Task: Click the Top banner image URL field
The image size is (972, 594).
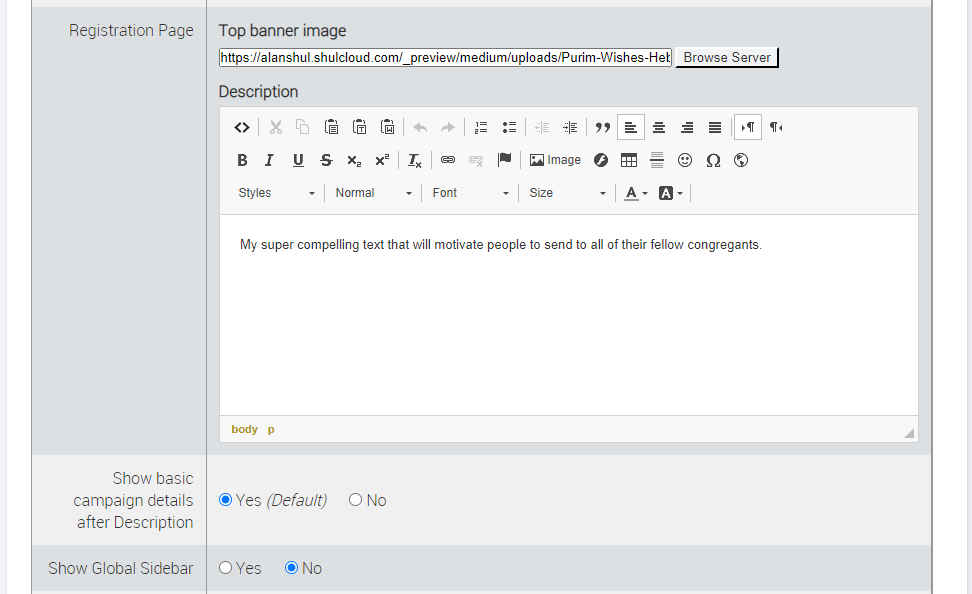Action: point(445,57)
